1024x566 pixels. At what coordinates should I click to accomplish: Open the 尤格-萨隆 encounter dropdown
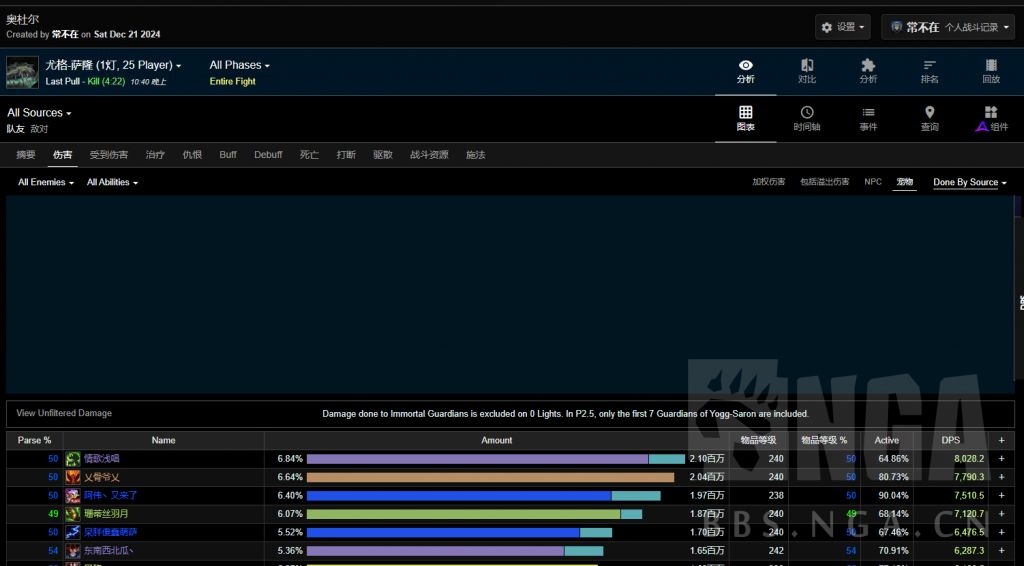click(113, 65)
